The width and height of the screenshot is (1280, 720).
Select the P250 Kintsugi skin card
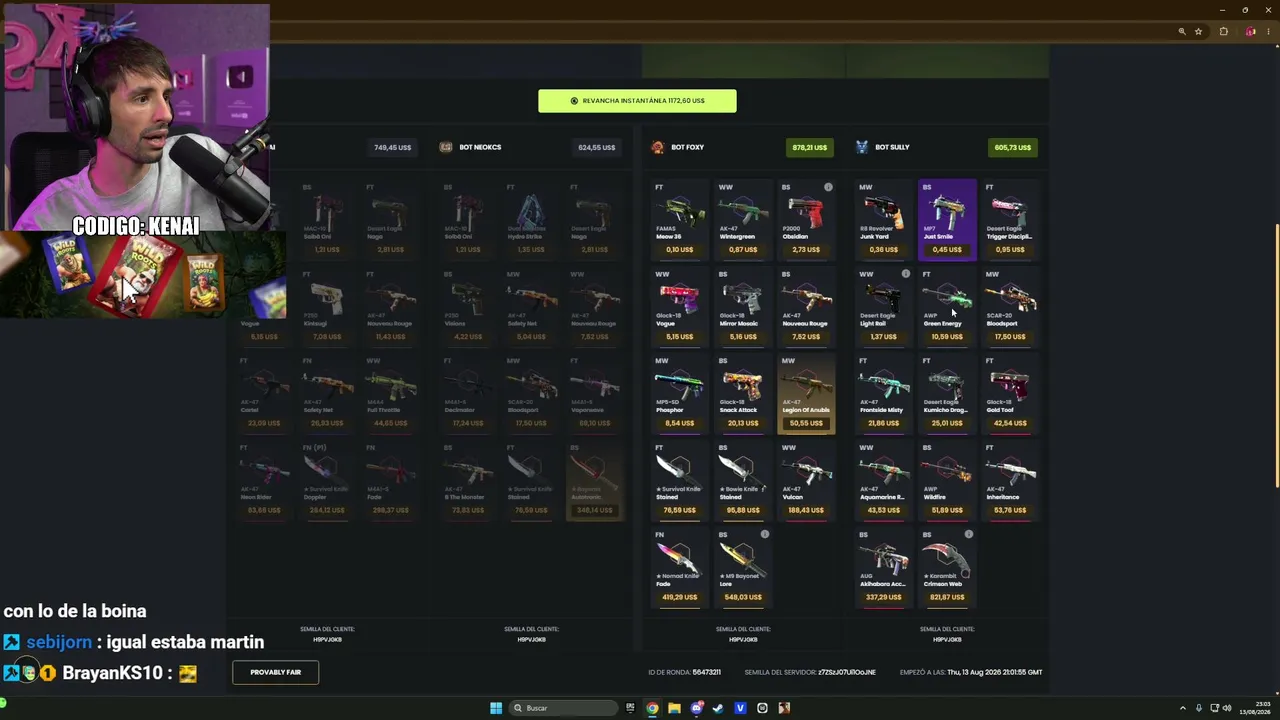tap(327, 306)
